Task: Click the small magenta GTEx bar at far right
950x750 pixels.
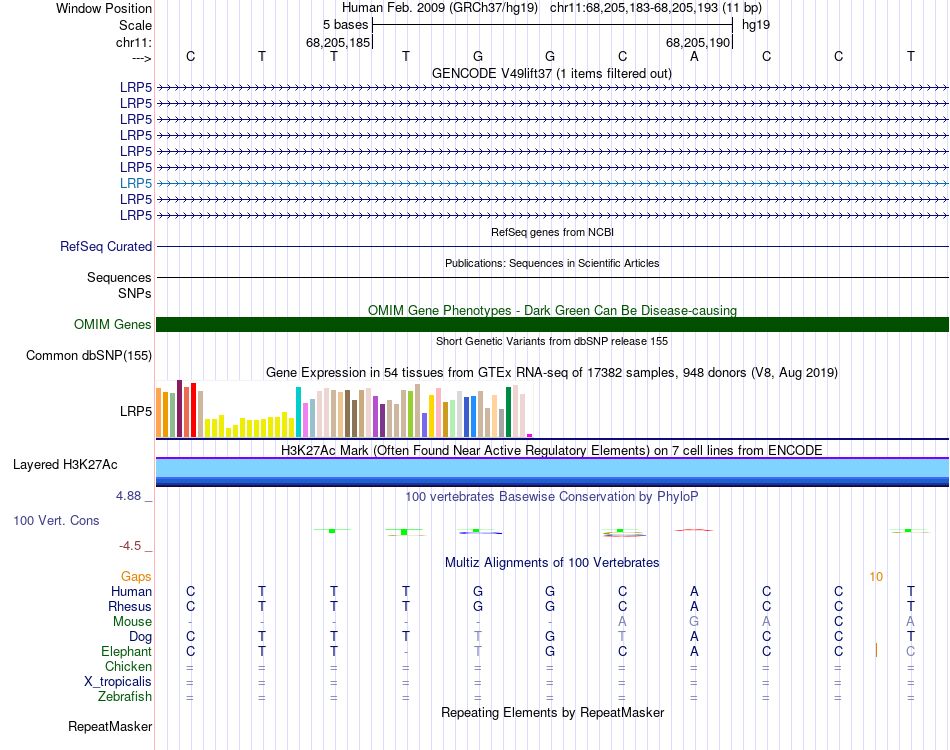Action: (530, 435)
